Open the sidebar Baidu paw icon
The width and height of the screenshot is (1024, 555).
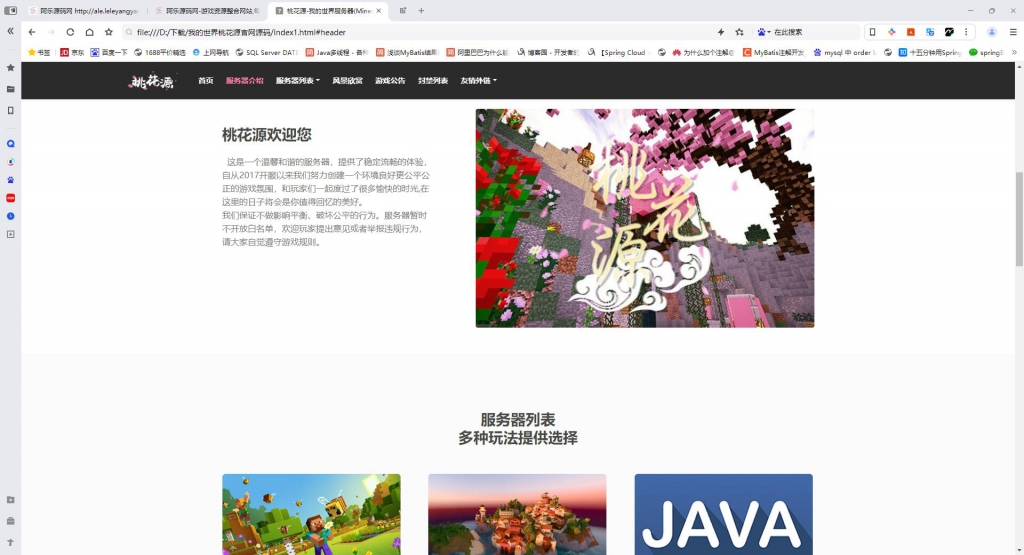pyautogui.click(x=10, y=180)
